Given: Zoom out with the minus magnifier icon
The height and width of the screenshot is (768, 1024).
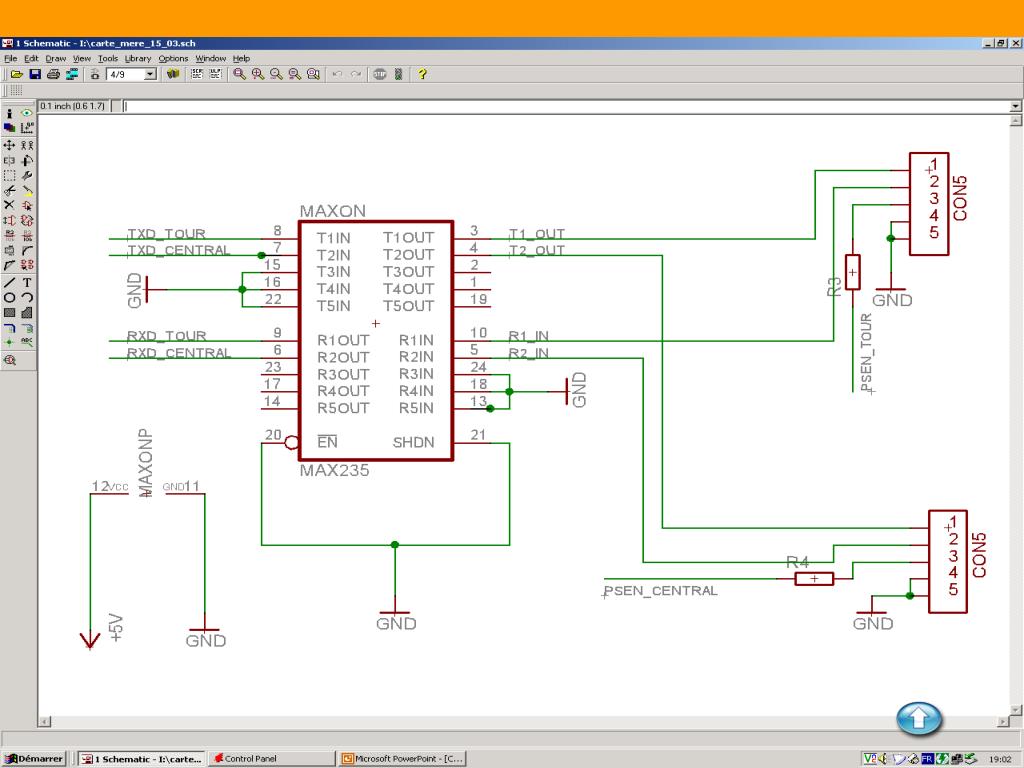Looking at the screenshot, I should (276, 74).
